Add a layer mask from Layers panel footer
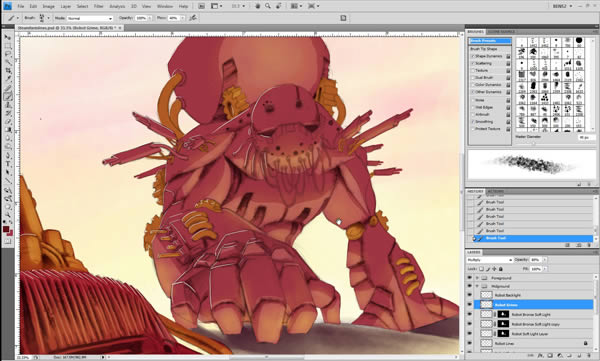 [x=550, y=356]
